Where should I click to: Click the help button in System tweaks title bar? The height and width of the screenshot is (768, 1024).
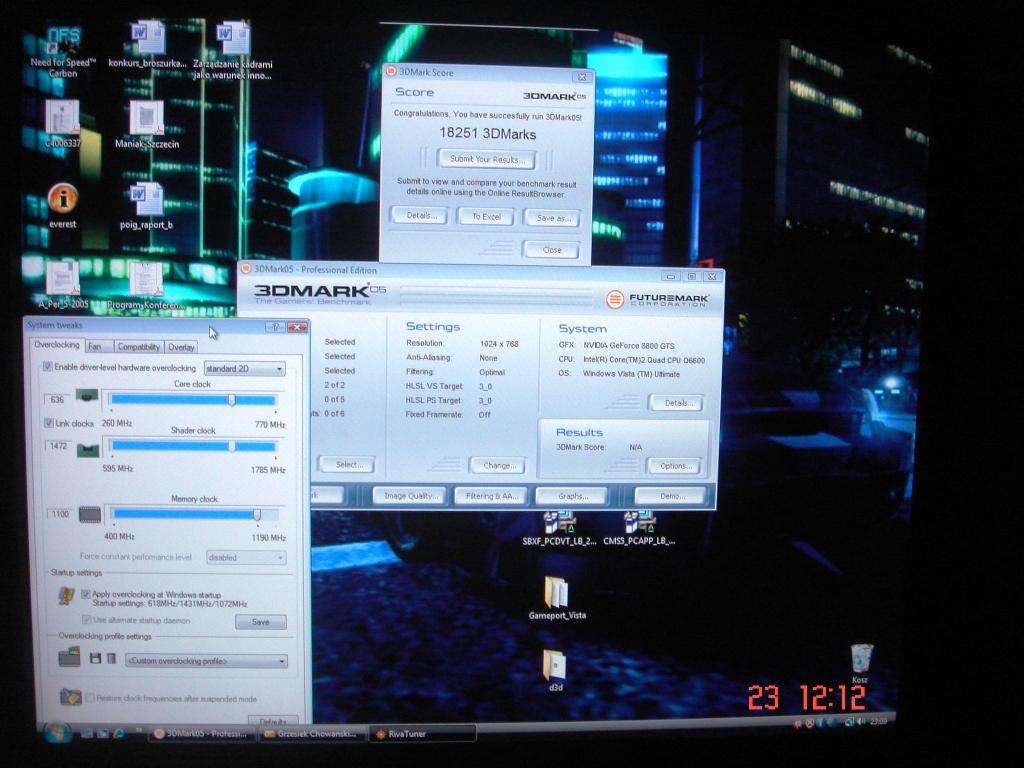pos(276,327)
